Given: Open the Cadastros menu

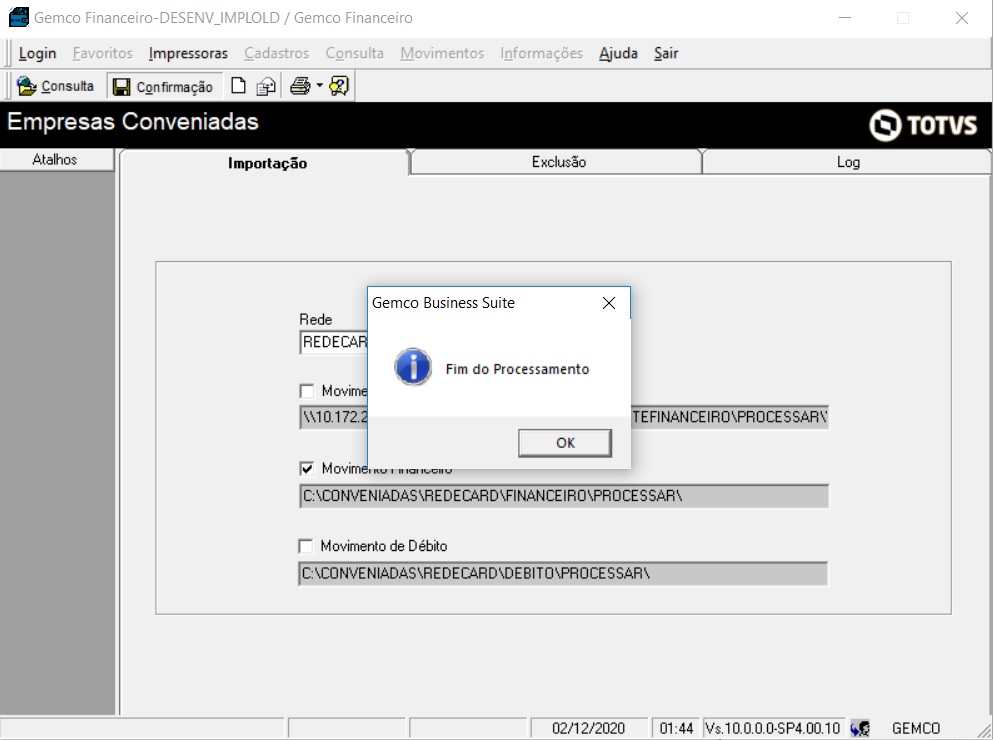Looking at the screenshot, I should point(277,53).
